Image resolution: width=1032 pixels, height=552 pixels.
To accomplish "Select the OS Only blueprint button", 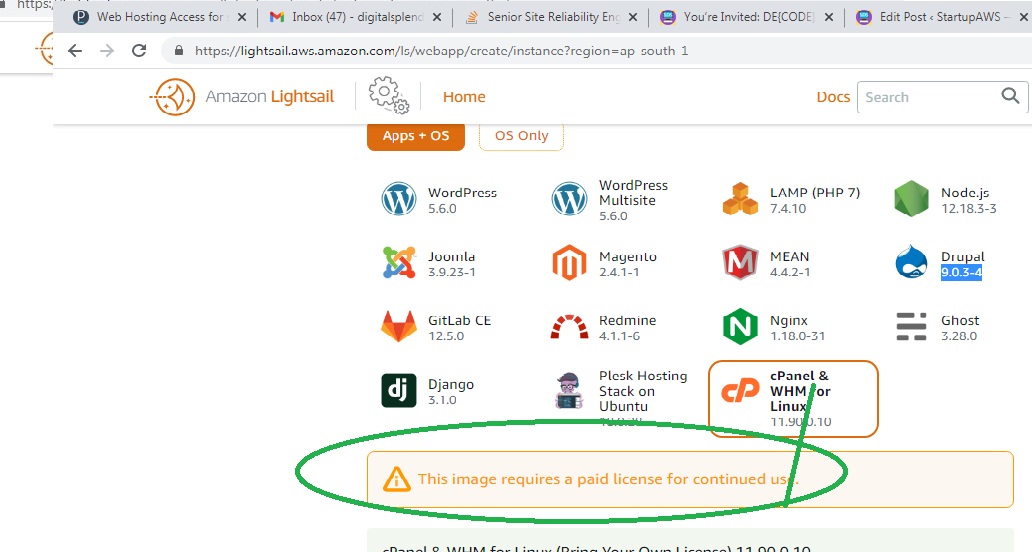I will tap(521, 136).
